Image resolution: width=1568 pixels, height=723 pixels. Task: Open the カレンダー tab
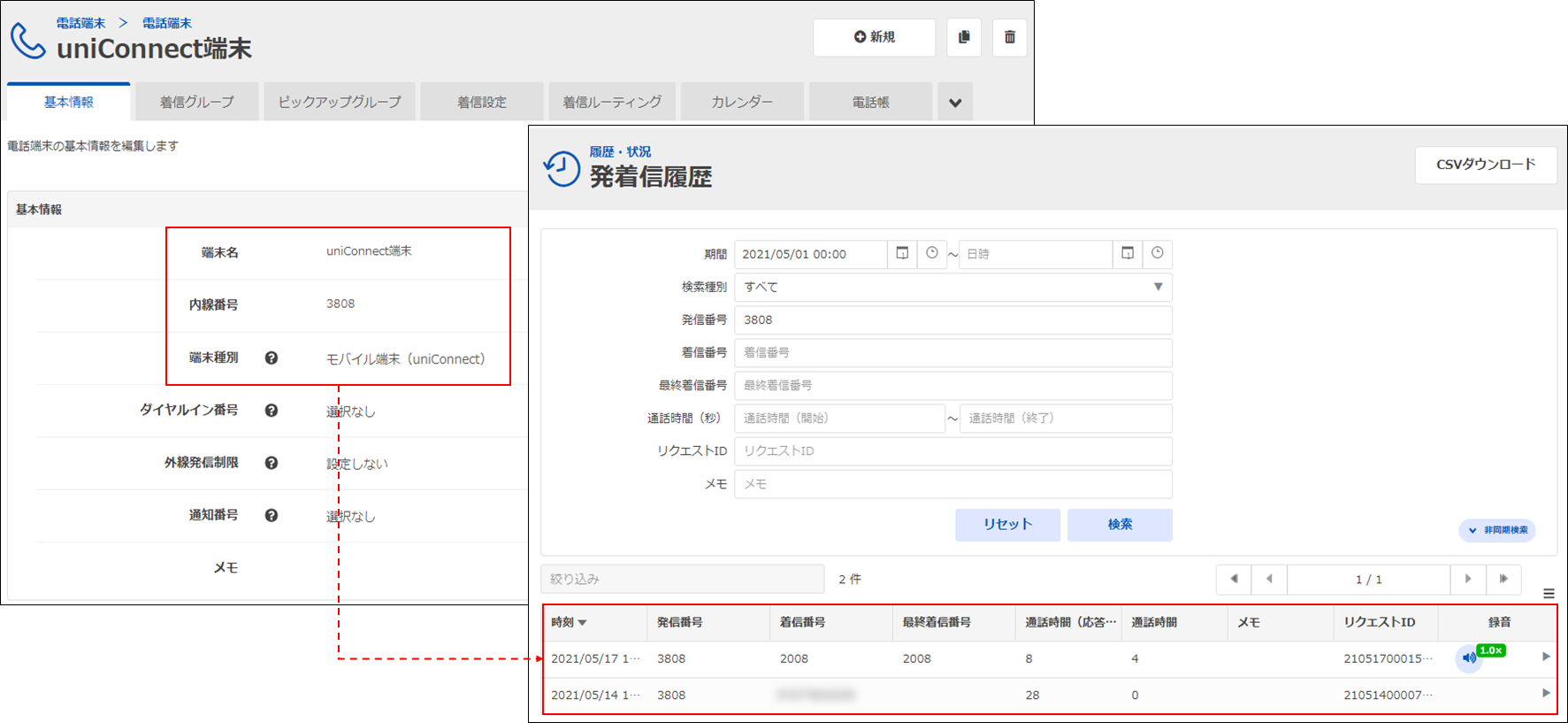[742, 102]
